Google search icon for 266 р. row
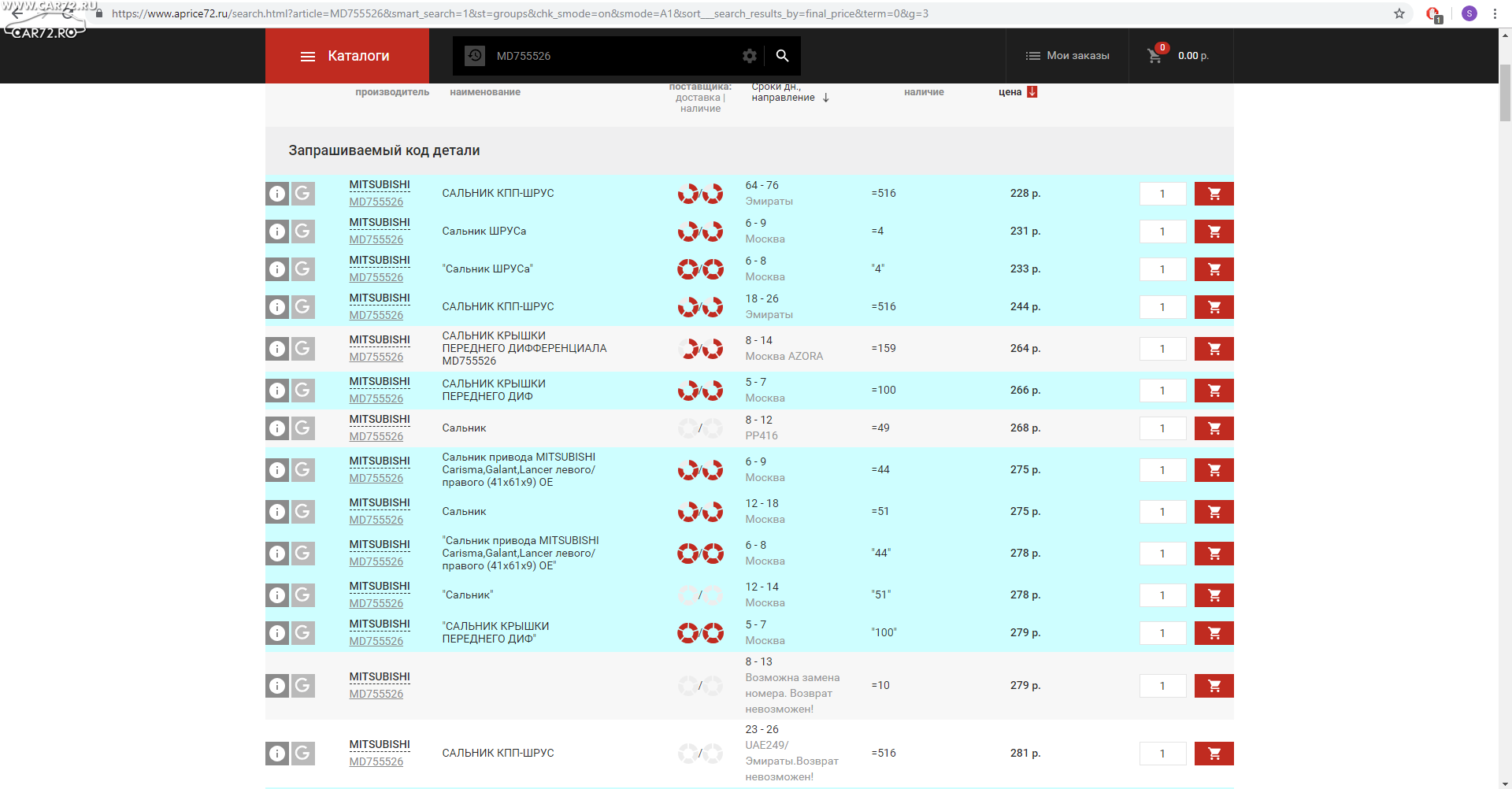Viewport: 1512px width, 789px height. tap(303, 391)
